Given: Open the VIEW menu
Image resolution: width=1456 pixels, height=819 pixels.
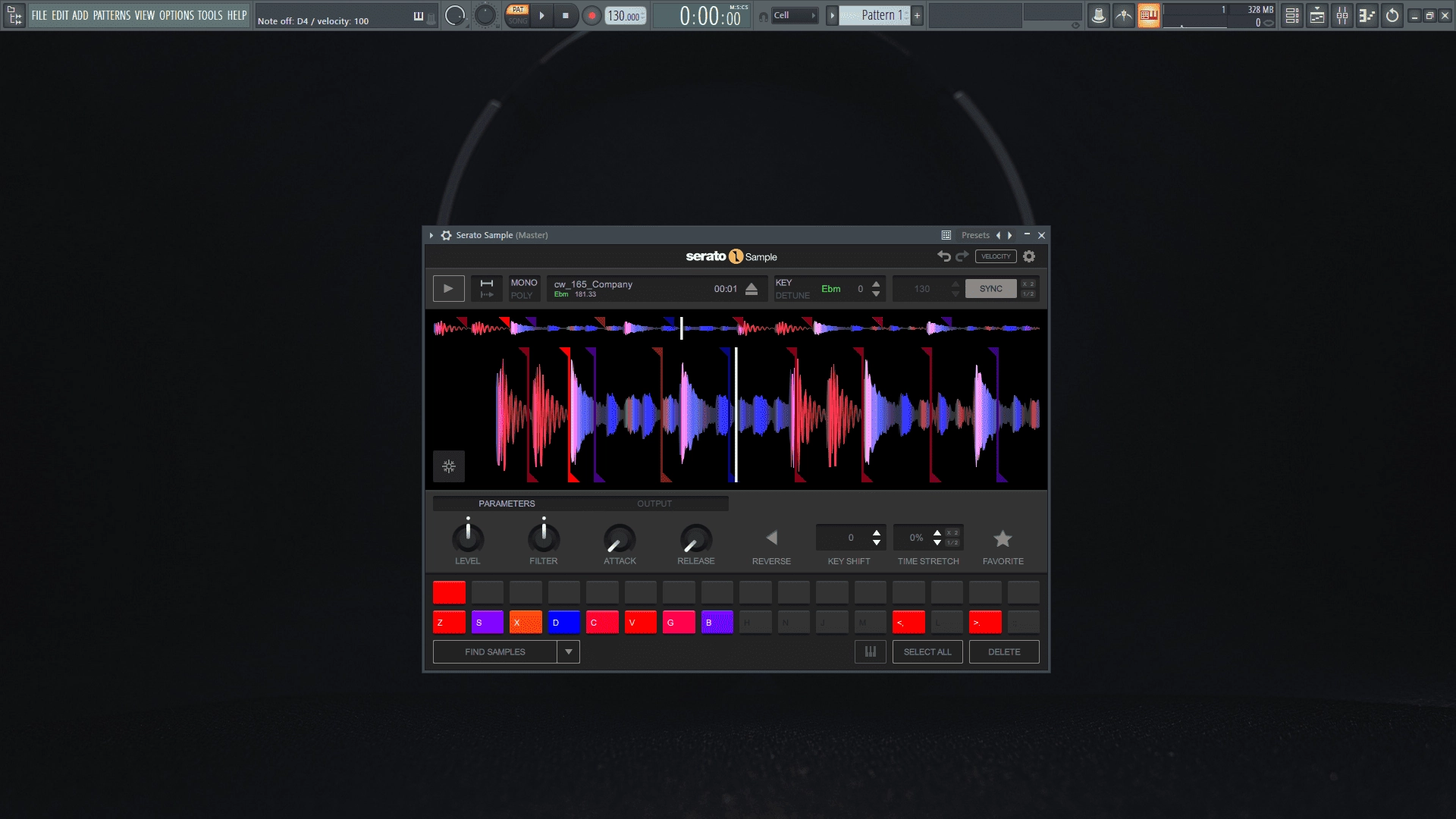Looking at the screenshot, I should coord(145,15).
